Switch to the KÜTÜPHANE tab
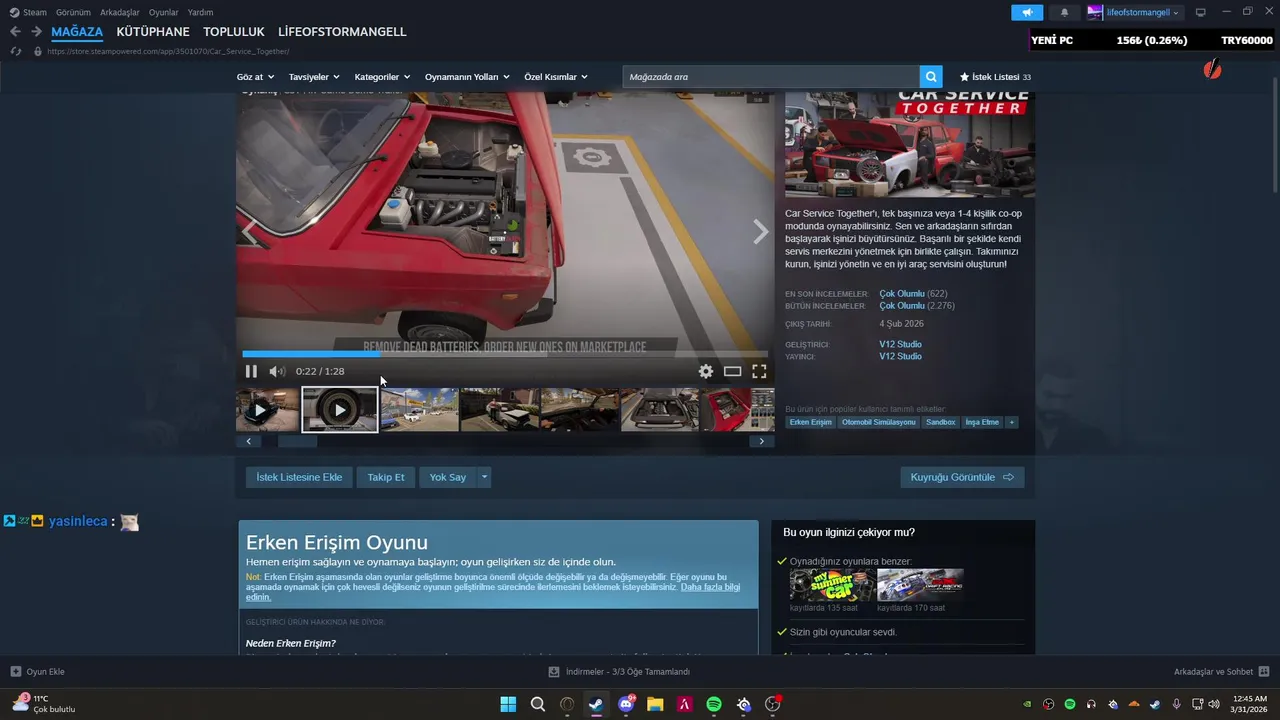 click(x=153, y=32)
